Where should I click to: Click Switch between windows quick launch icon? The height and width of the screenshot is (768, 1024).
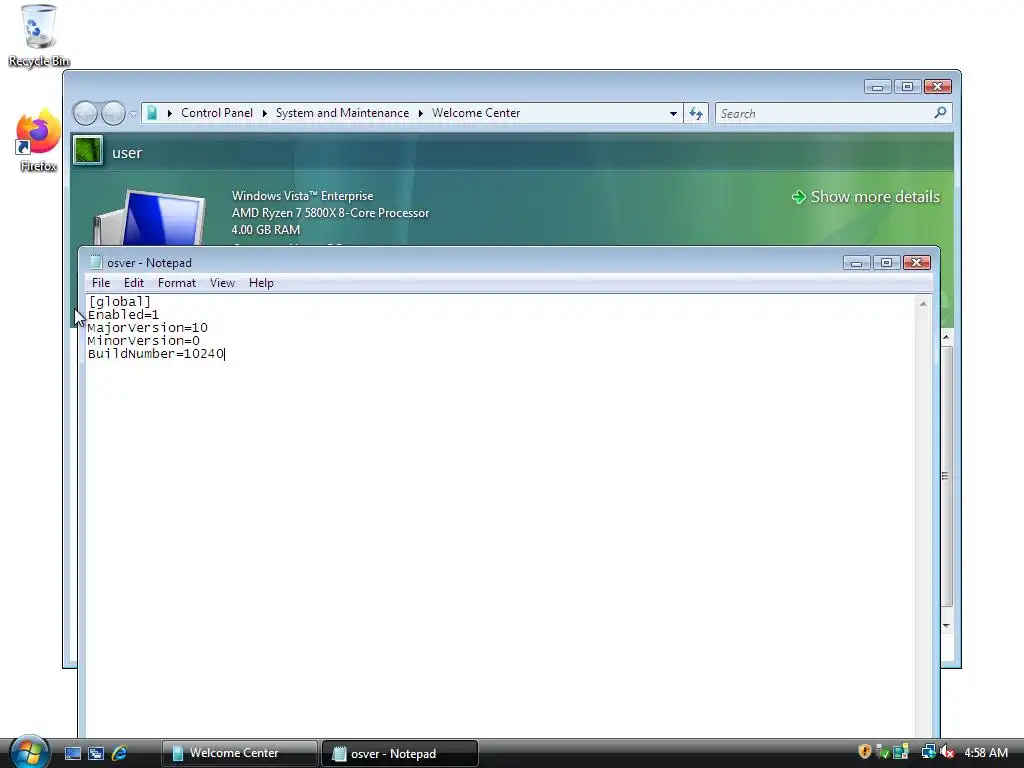click(96, 753)
